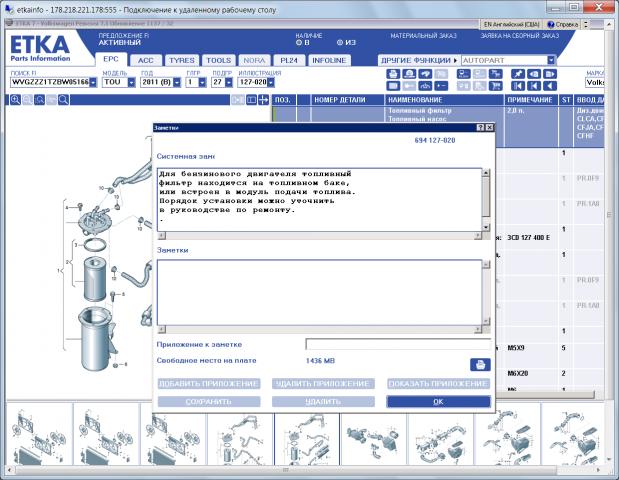This screenshot has height=480, width=619.
Task: Switch to the ACC tab
Action: pyautogui.click(x=145, y=60)
